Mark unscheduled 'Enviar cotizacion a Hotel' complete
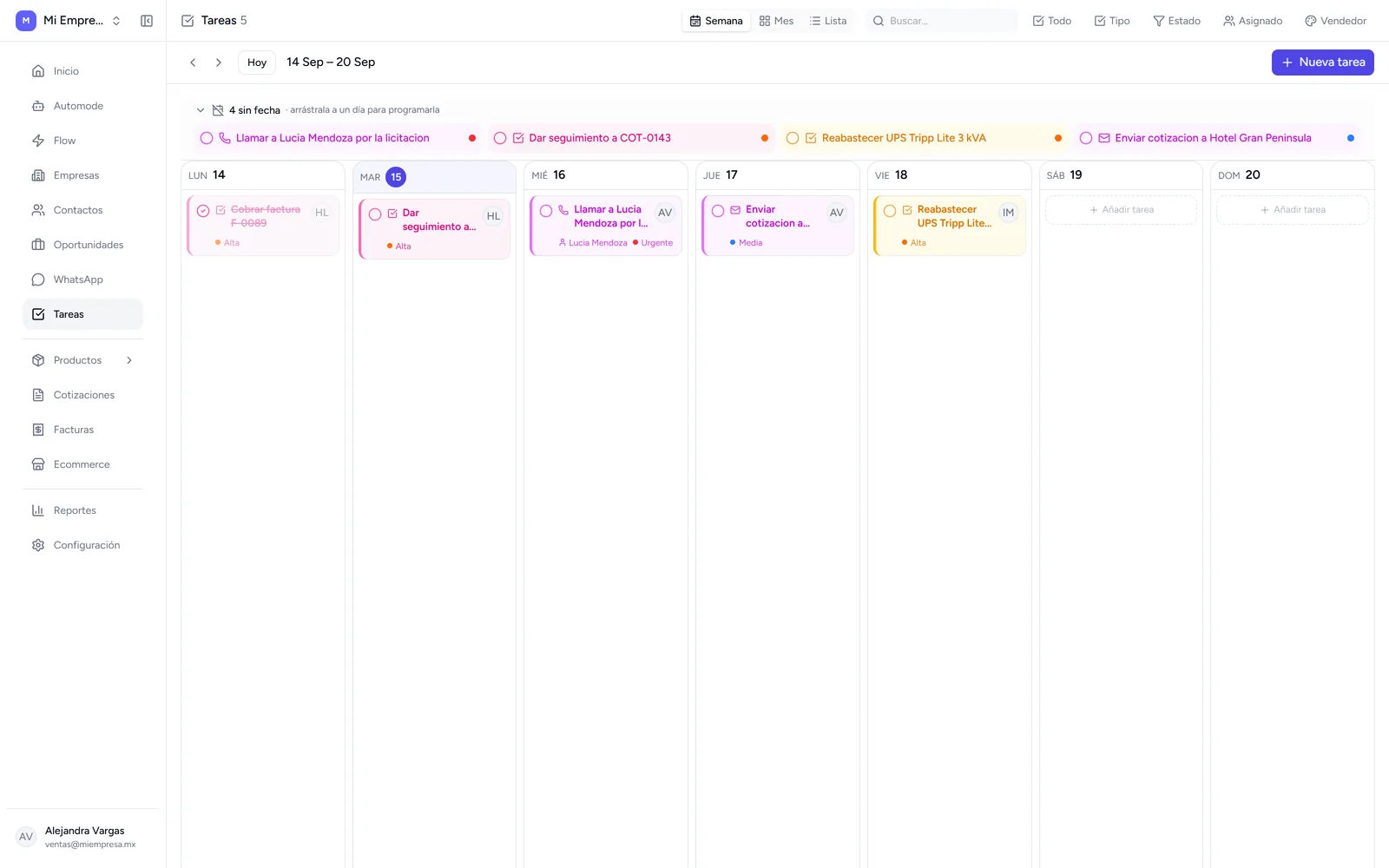Viewport: 1389px width, 868px height. point(1086,138)
